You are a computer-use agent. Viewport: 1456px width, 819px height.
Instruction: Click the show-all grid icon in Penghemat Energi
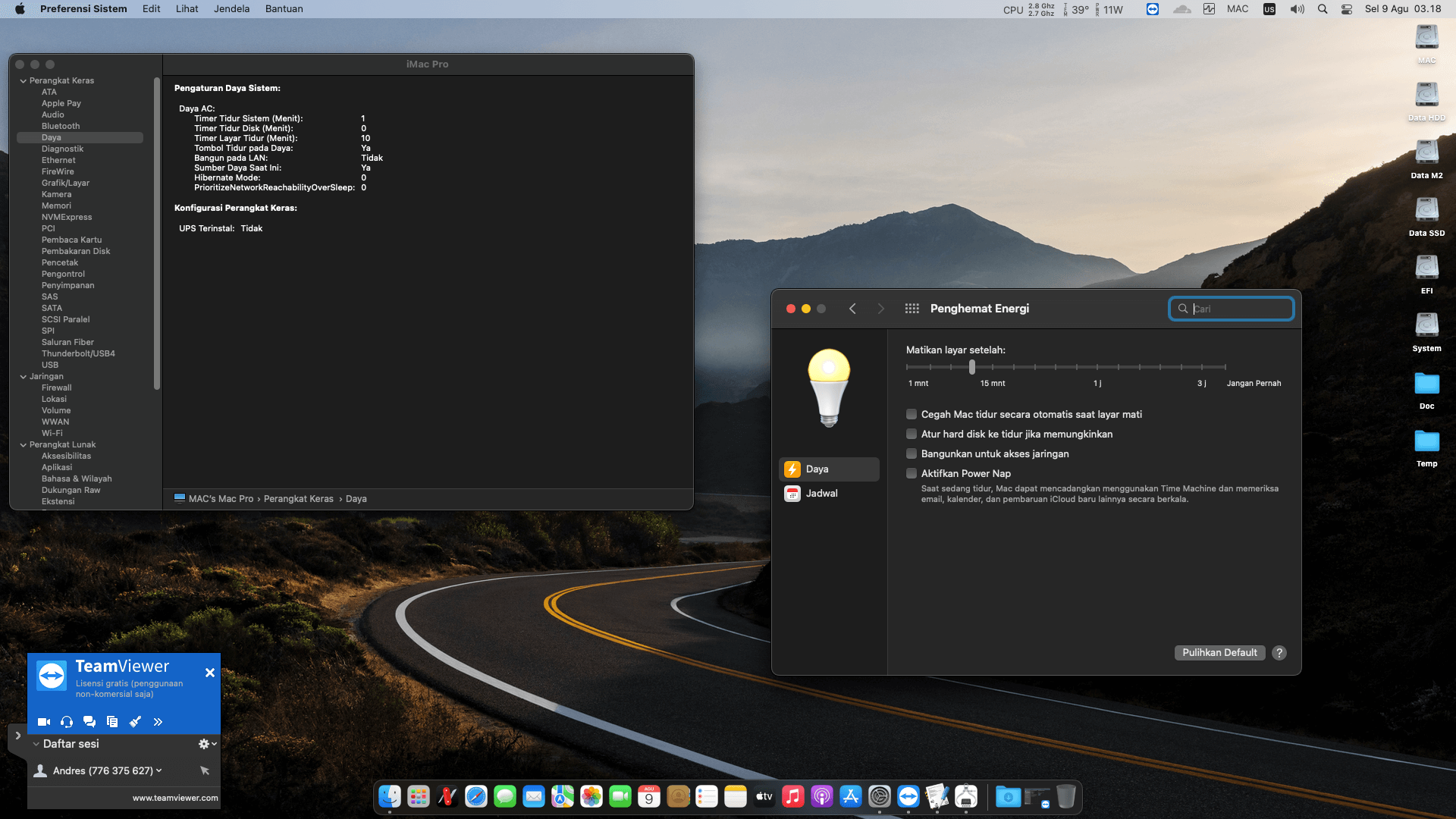pos(912,309)
